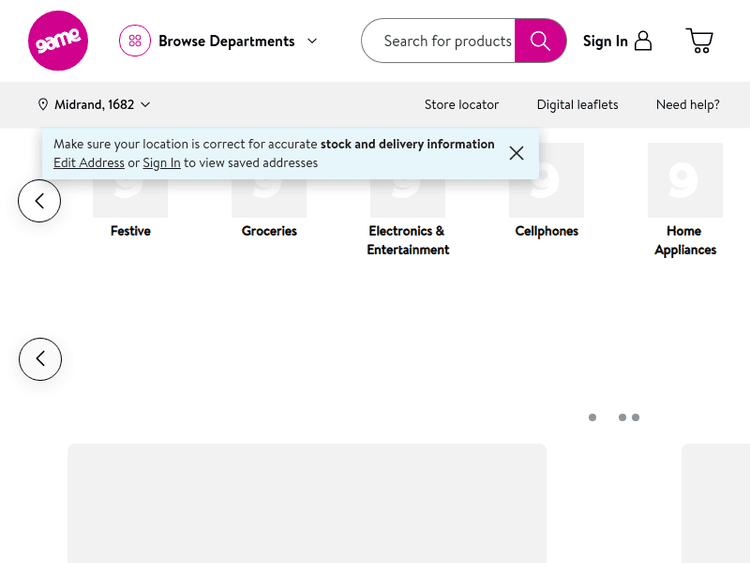Open Digital leaflets
The height and width of the screenshot is (563, 750).
tap(577, 105)
